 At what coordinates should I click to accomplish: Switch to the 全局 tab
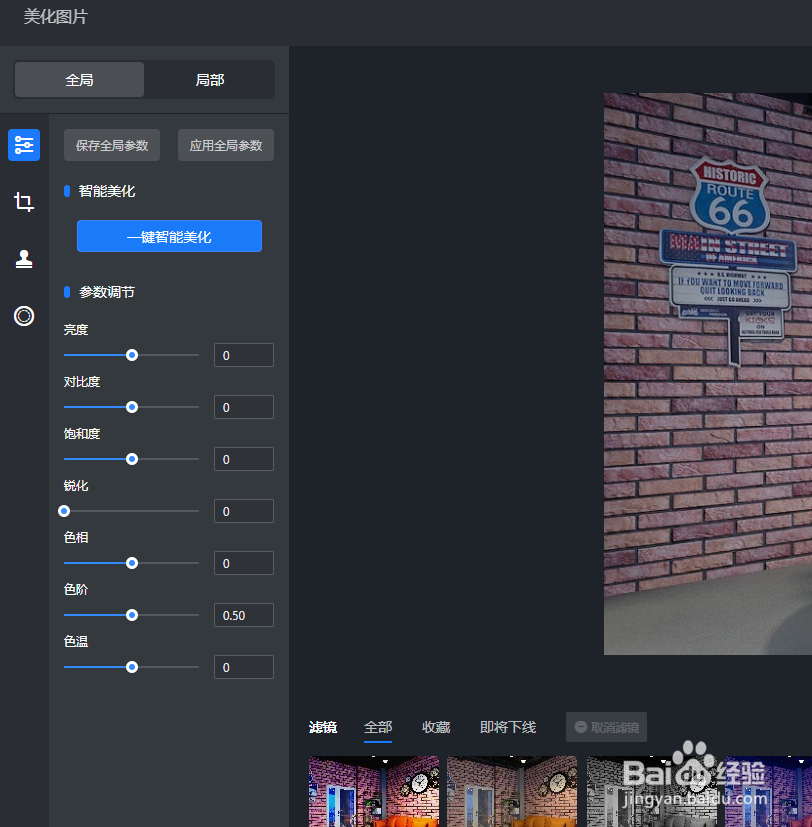click(x=79, y=80)
